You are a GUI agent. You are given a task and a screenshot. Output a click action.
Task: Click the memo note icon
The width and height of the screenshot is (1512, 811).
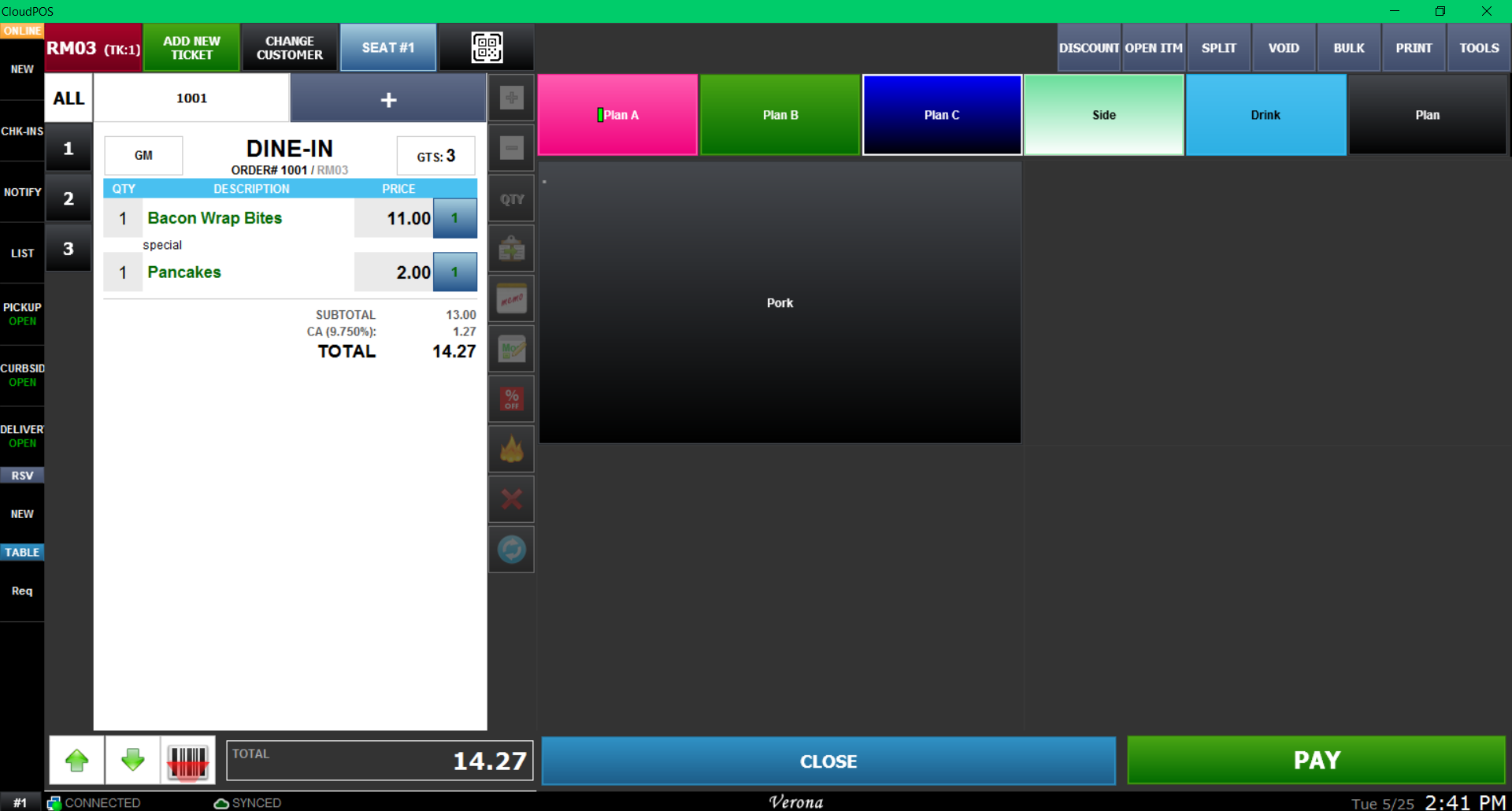pos(511,299)
